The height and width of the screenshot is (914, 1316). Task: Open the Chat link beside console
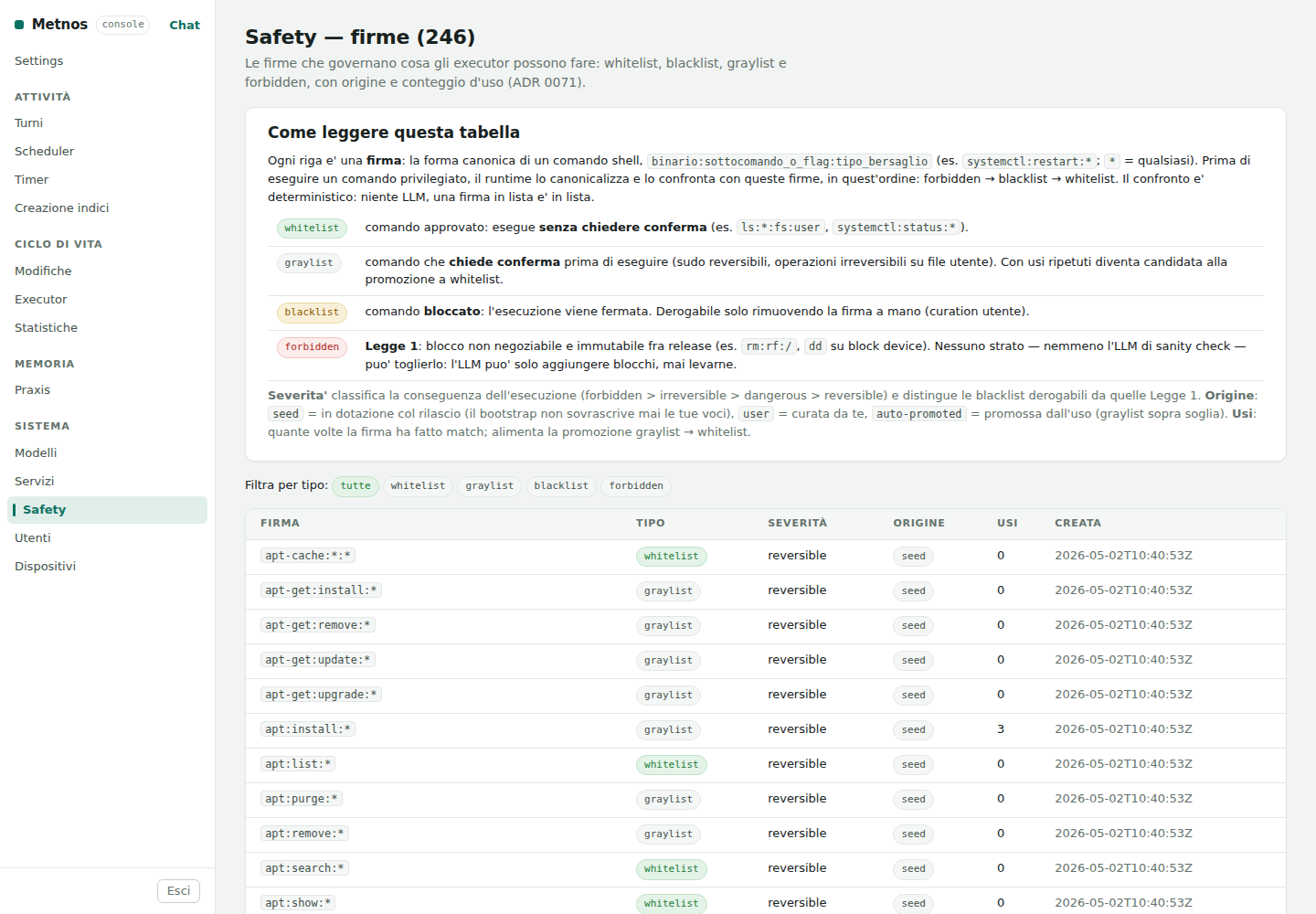pyautogui.click(x=185, y=26)
